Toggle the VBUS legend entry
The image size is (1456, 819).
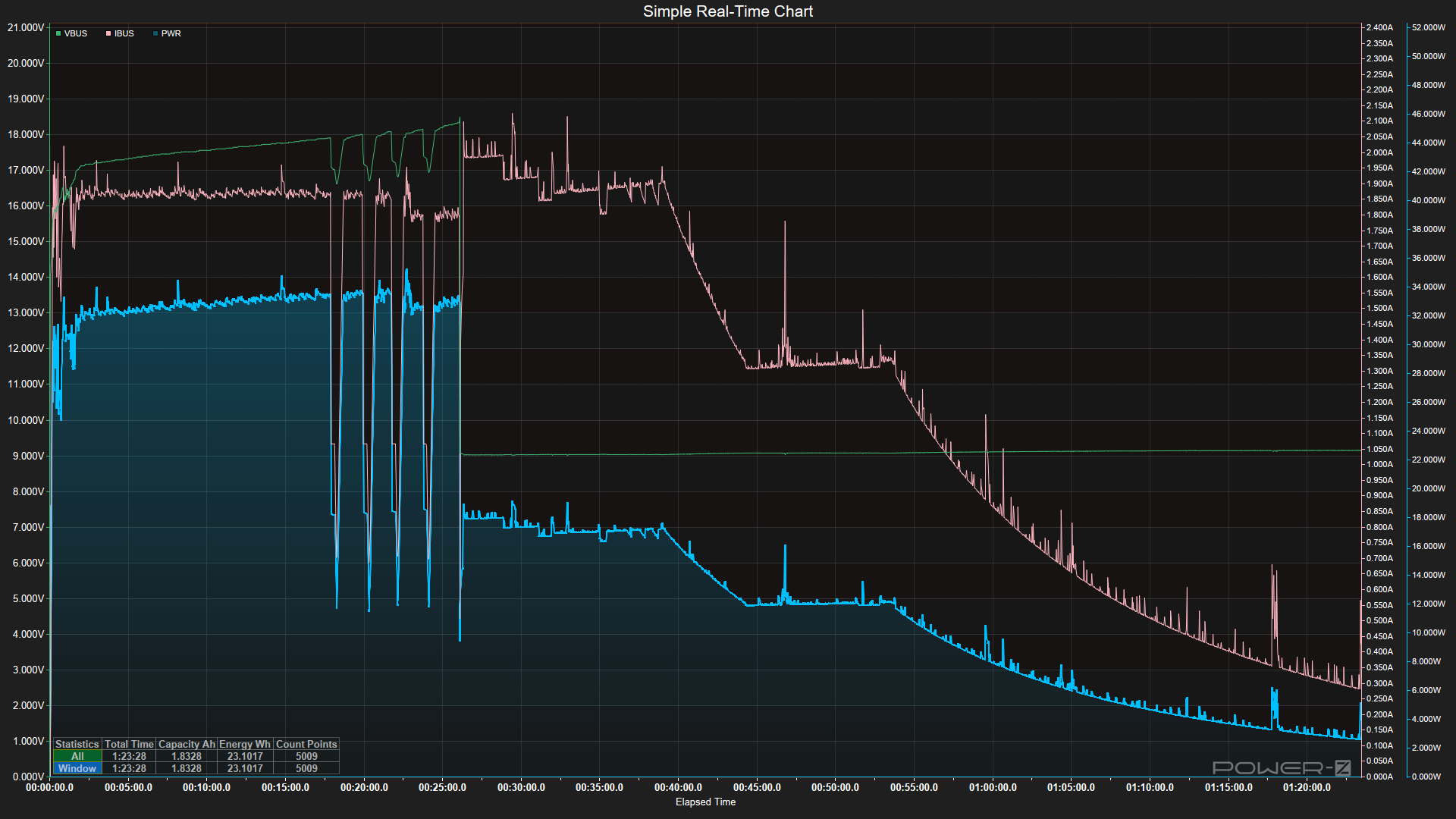(71, 33)
